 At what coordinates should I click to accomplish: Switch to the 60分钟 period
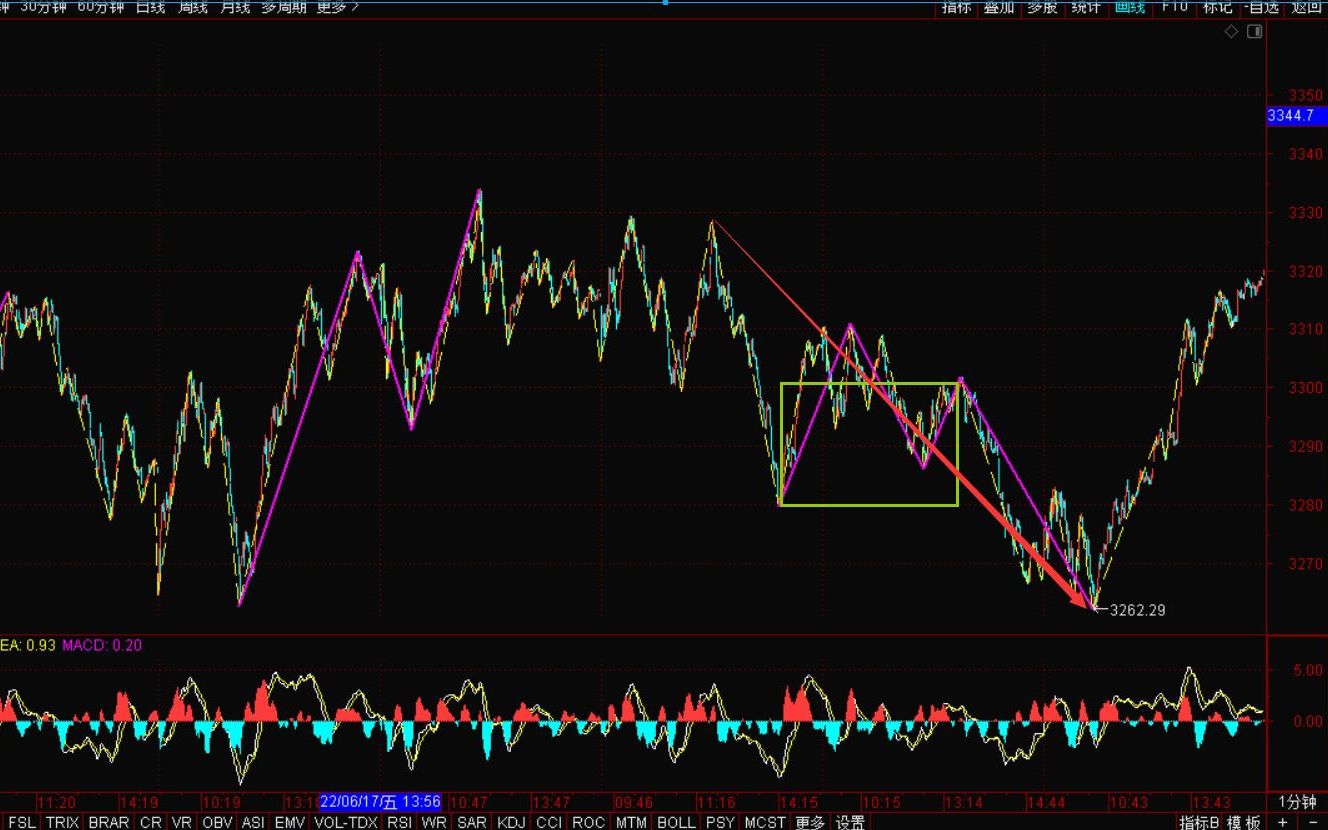tap(101, 6)
